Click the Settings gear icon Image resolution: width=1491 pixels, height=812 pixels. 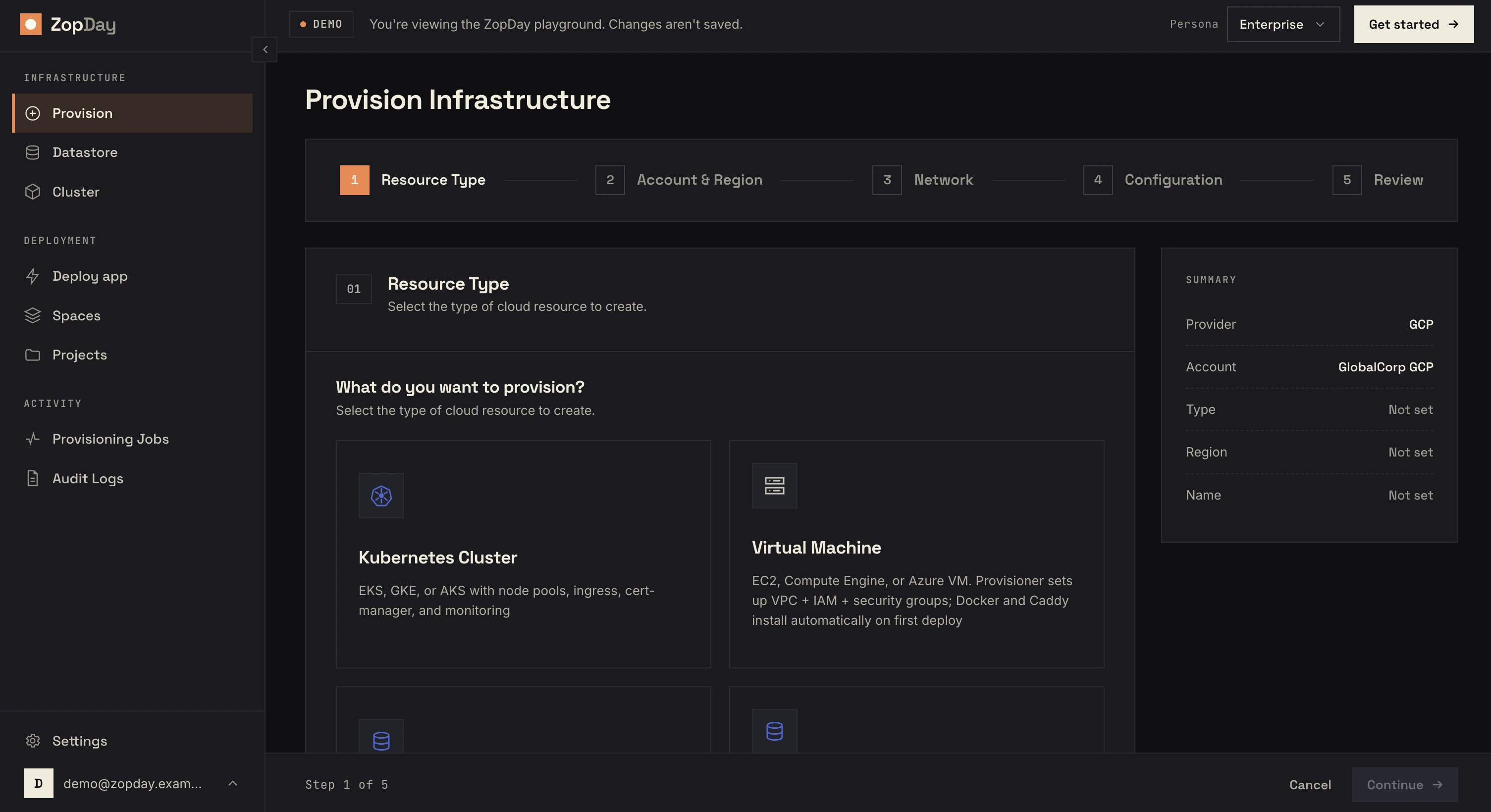(x=33, y=741)
